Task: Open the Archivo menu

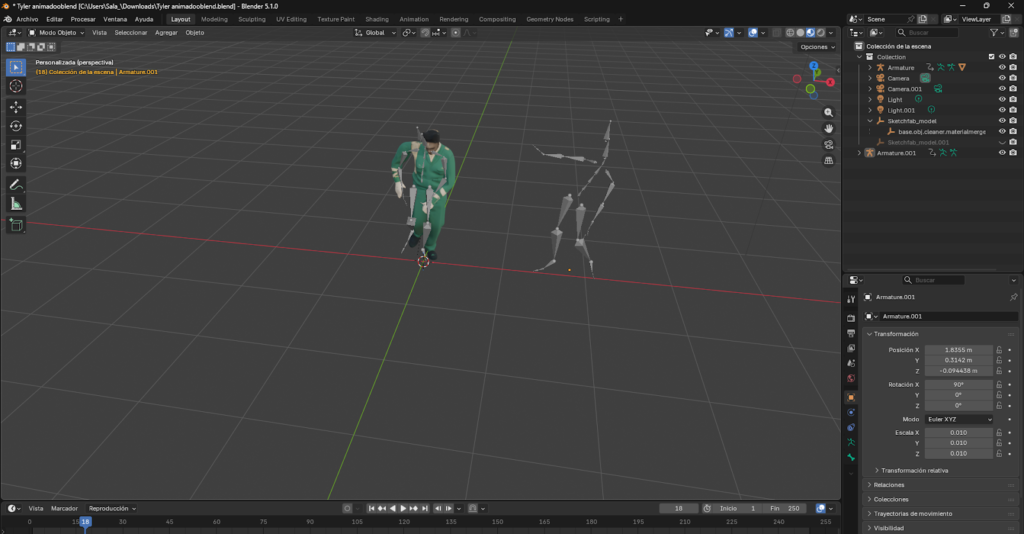Action: click(x=27, y=19)
